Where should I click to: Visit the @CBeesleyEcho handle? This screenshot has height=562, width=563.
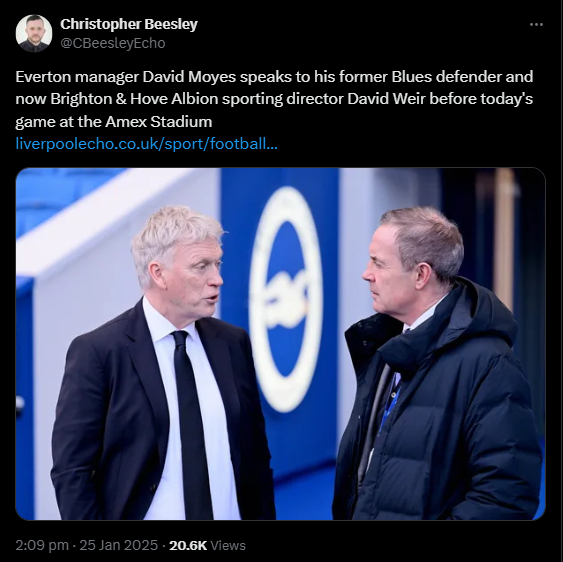coord(113,43)
